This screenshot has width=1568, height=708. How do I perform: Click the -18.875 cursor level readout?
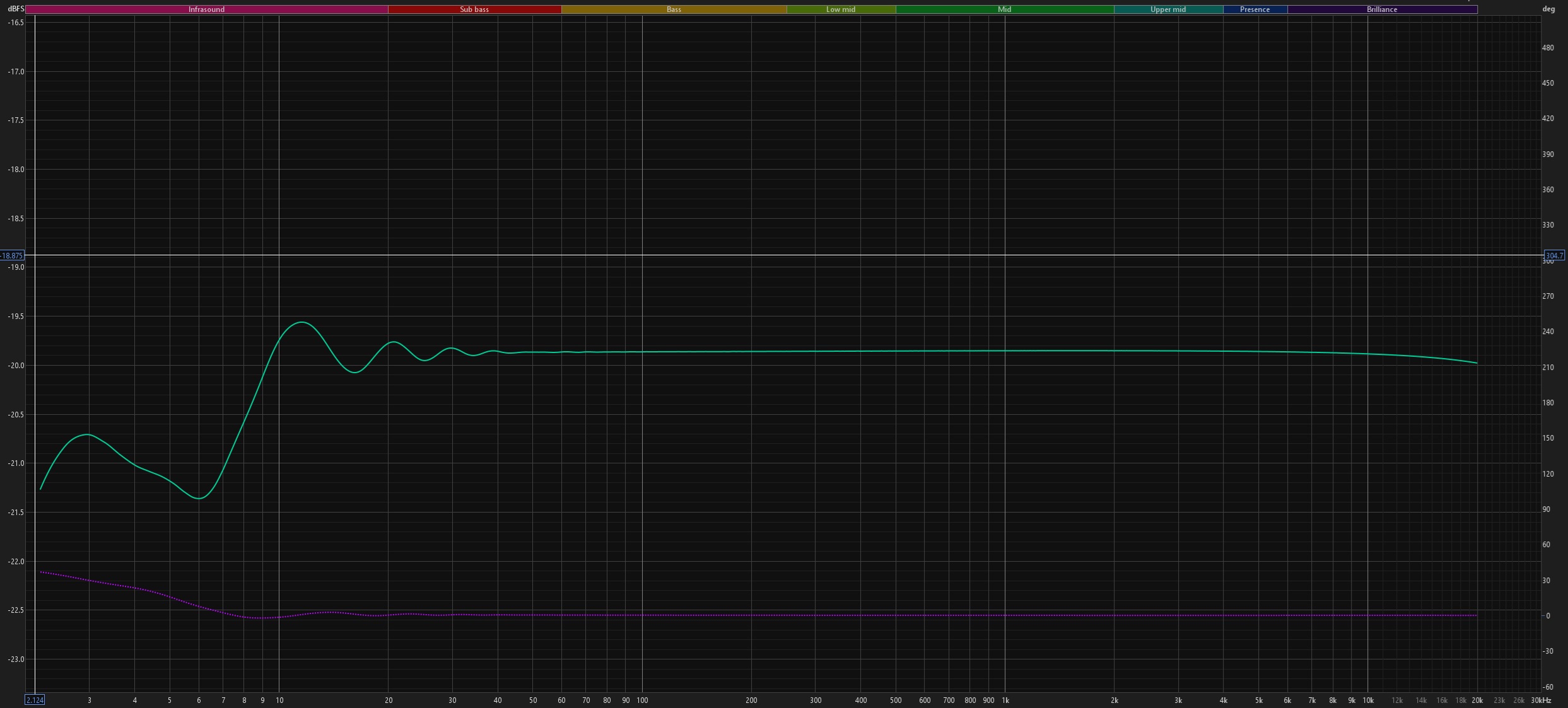12,255
